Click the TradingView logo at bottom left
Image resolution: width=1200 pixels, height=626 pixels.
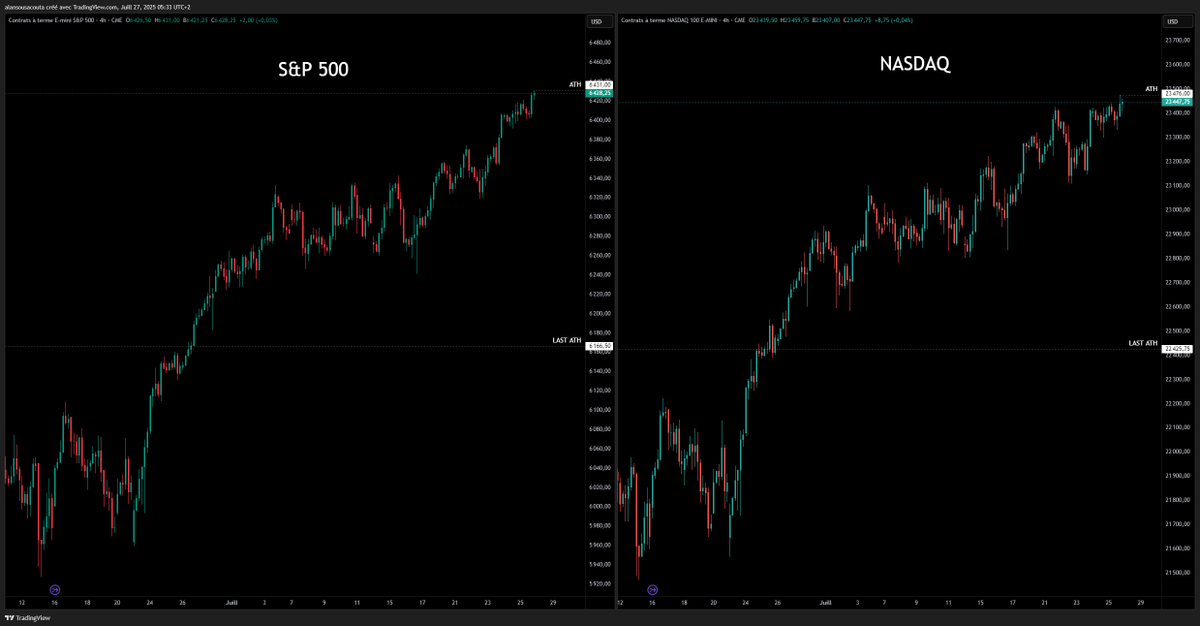[x=28, y=618]
